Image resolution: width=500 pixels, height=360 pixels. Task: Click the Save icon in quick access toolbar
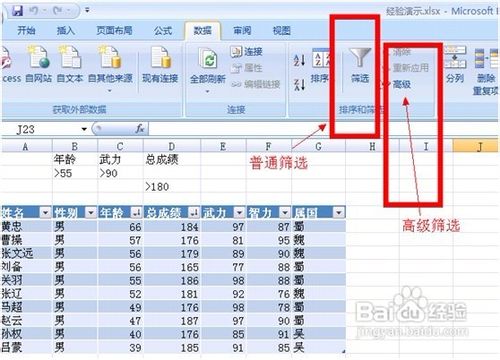tap(17, 11)
